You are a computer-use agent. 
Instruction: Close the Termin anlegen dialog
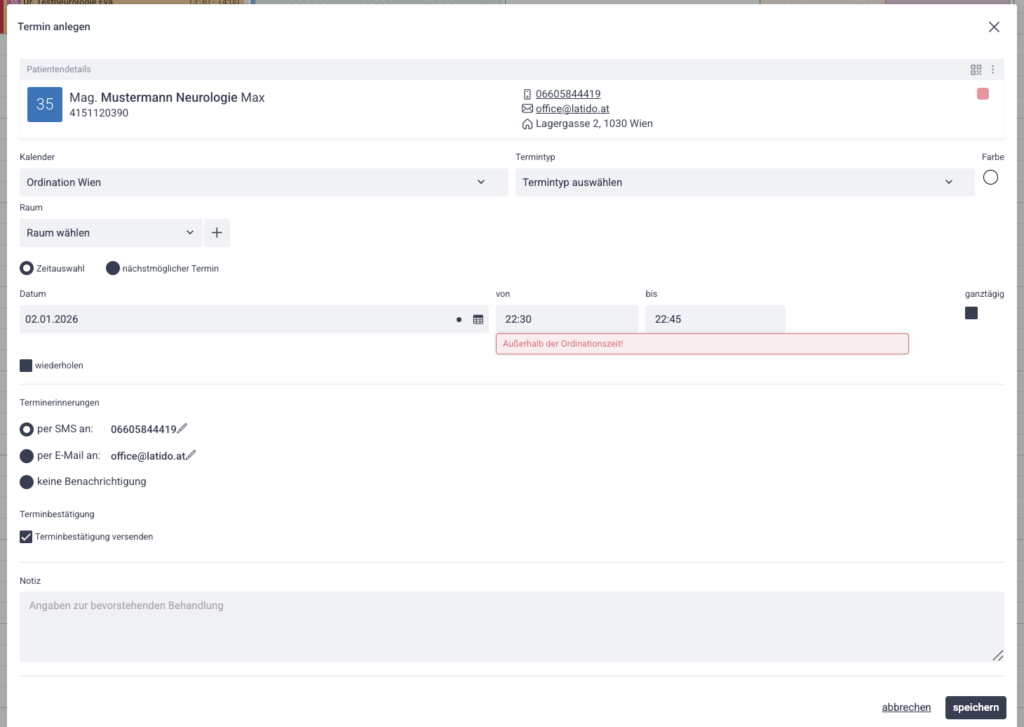pyautogui.click(x=993, y=27)
